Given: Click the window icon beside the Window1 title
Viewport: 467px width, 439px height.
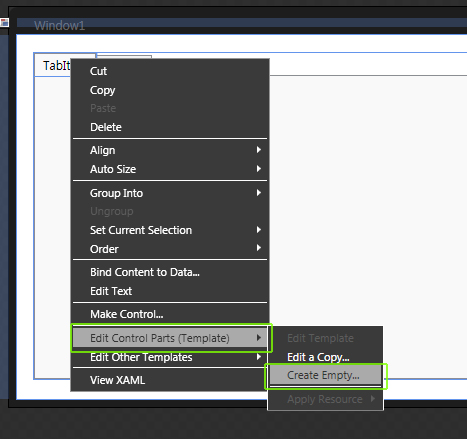Looking at the screenshot, I should tap(4, 23).
